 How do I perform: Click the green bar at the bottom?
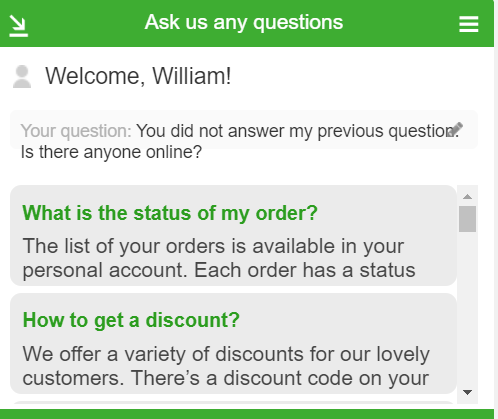point(247,414)
